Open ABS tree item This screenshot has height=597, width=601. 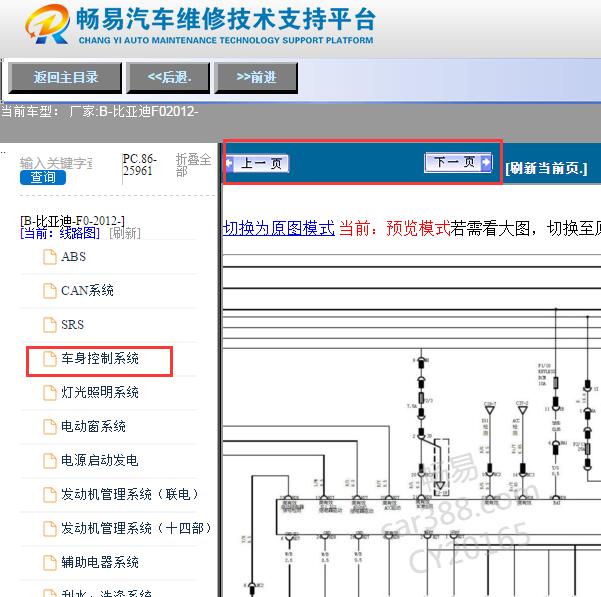(x=73, y=256)
